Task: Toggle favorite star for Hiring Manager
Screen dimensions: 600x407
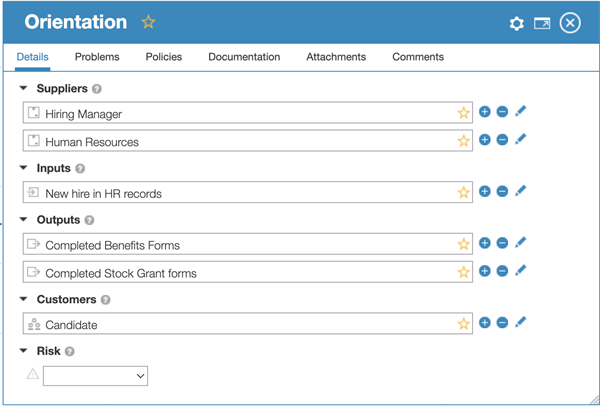Action: click(x=463, y=113)
